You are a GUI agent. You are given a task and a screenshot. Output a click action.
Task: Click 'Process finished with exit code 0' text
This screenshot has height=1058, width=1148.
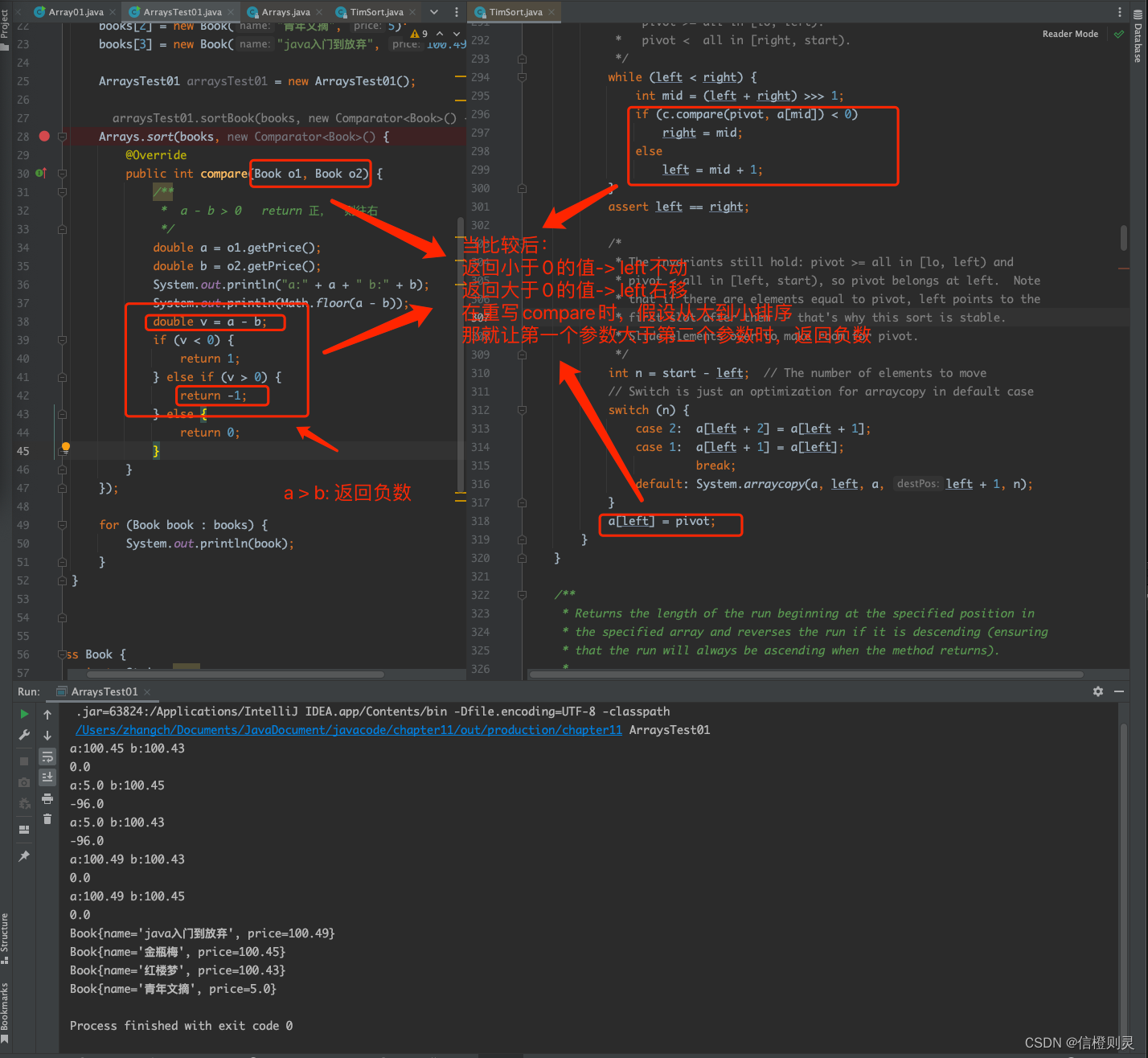click(x=181, y=1026)
